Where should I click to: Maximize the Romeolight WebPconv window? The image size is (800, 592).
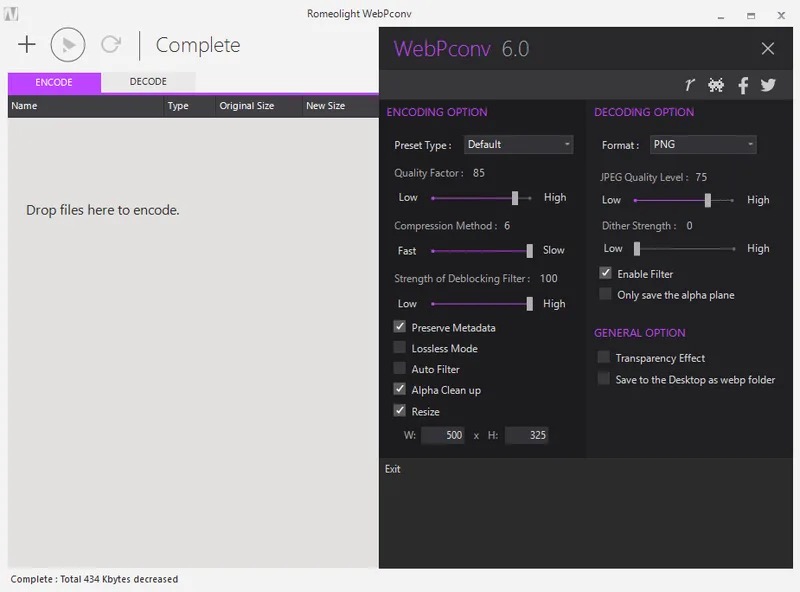(x=751, y=15)
